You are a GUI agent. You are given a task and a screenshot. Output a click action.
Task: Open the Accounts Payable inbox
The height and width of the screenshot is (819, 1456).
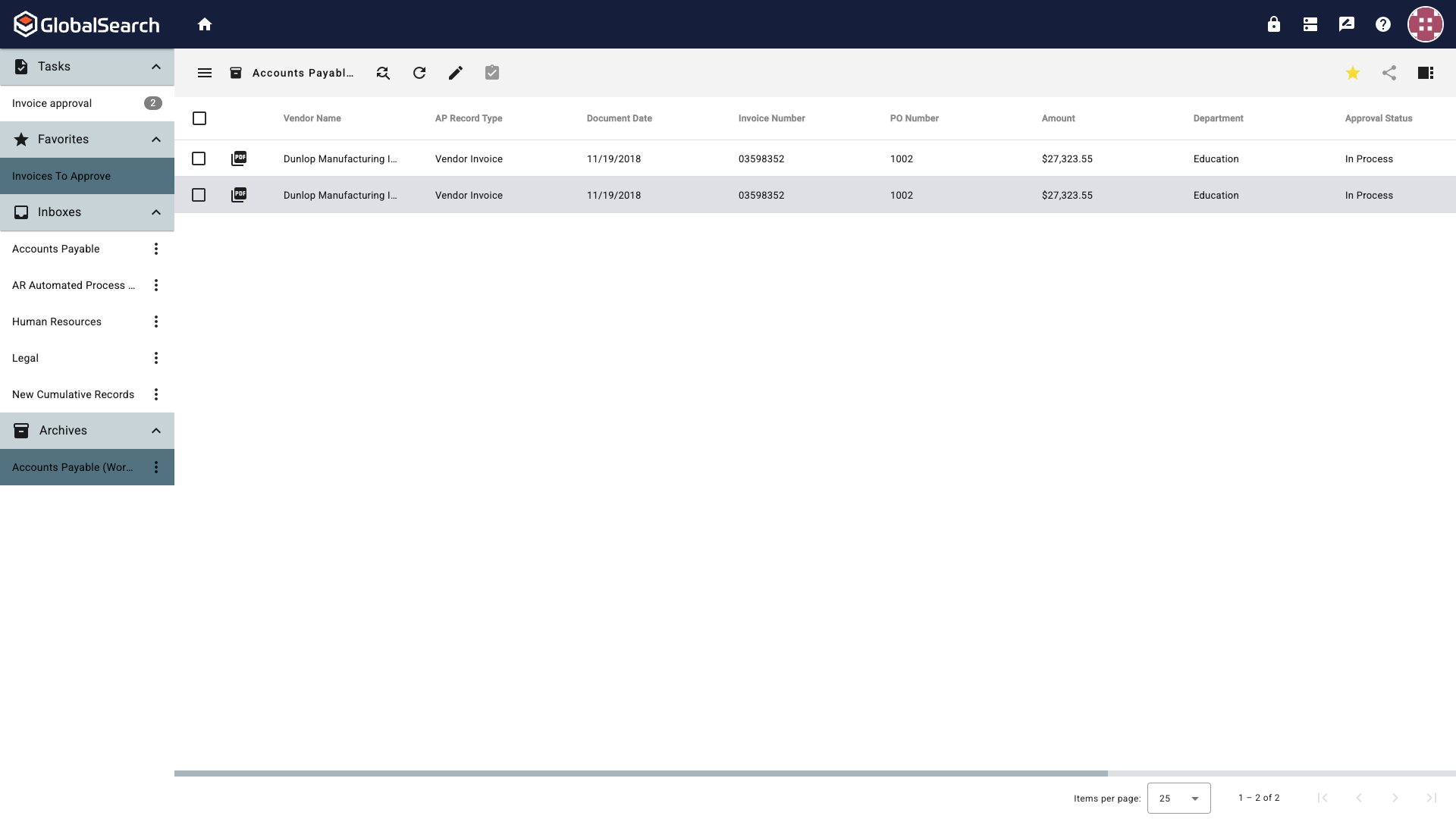(x=55, y=249)
